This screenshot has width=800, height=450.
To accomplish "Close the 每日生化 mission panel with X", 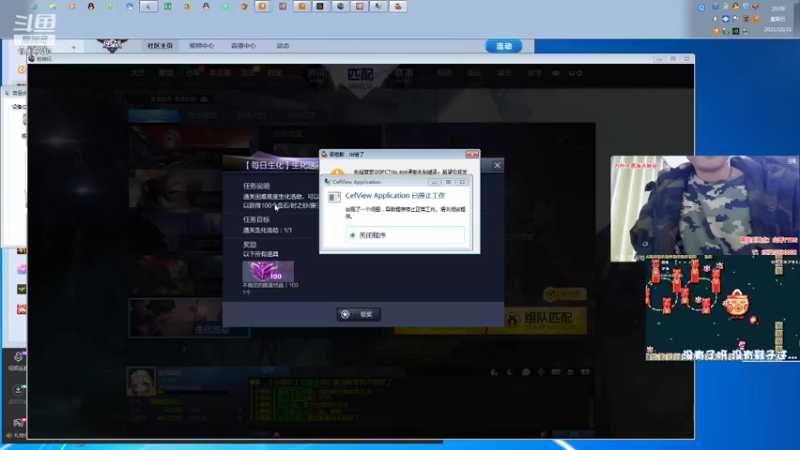I will (497, 165).
